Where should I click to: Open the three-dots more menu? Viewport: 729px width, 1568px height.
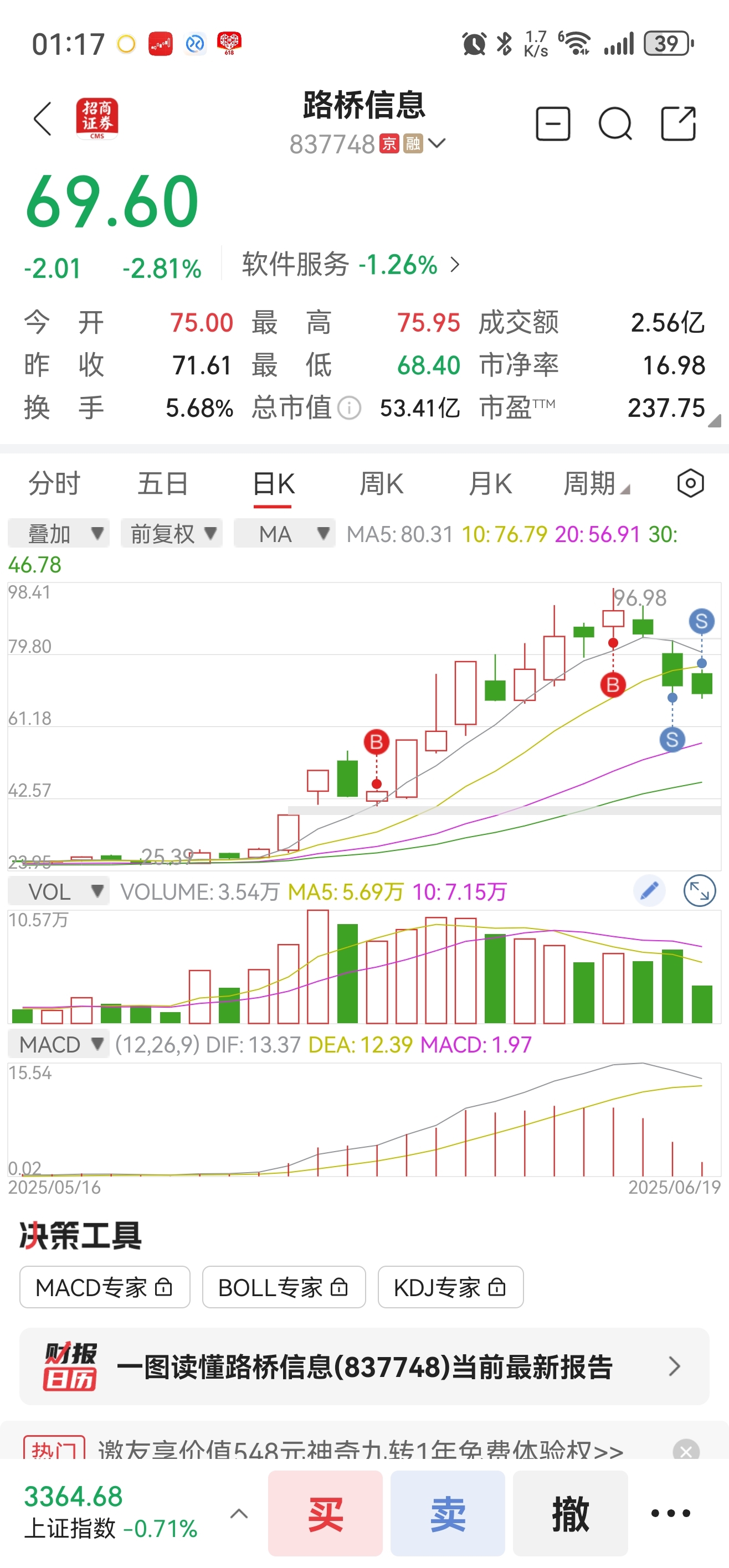[670, 1513]
